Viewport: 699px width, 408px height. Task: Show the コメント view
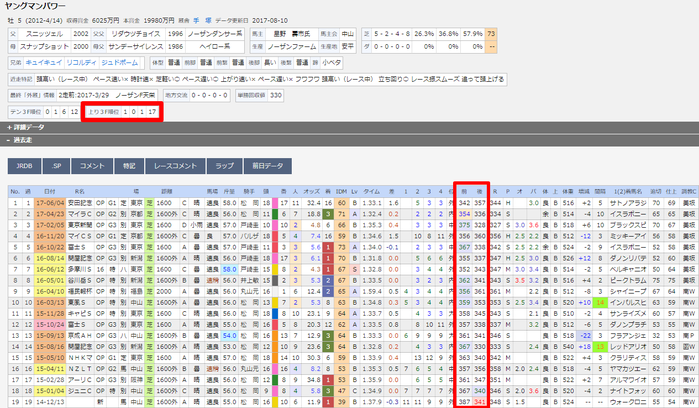point(92,166)
